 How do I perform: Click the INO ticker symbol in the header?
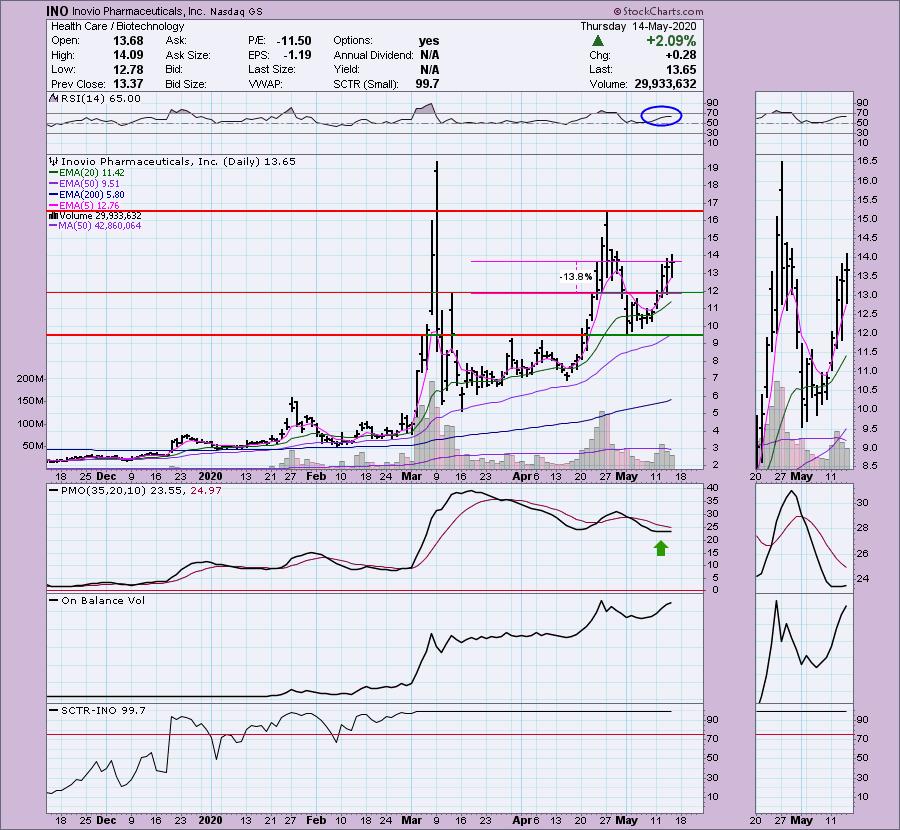57,11
